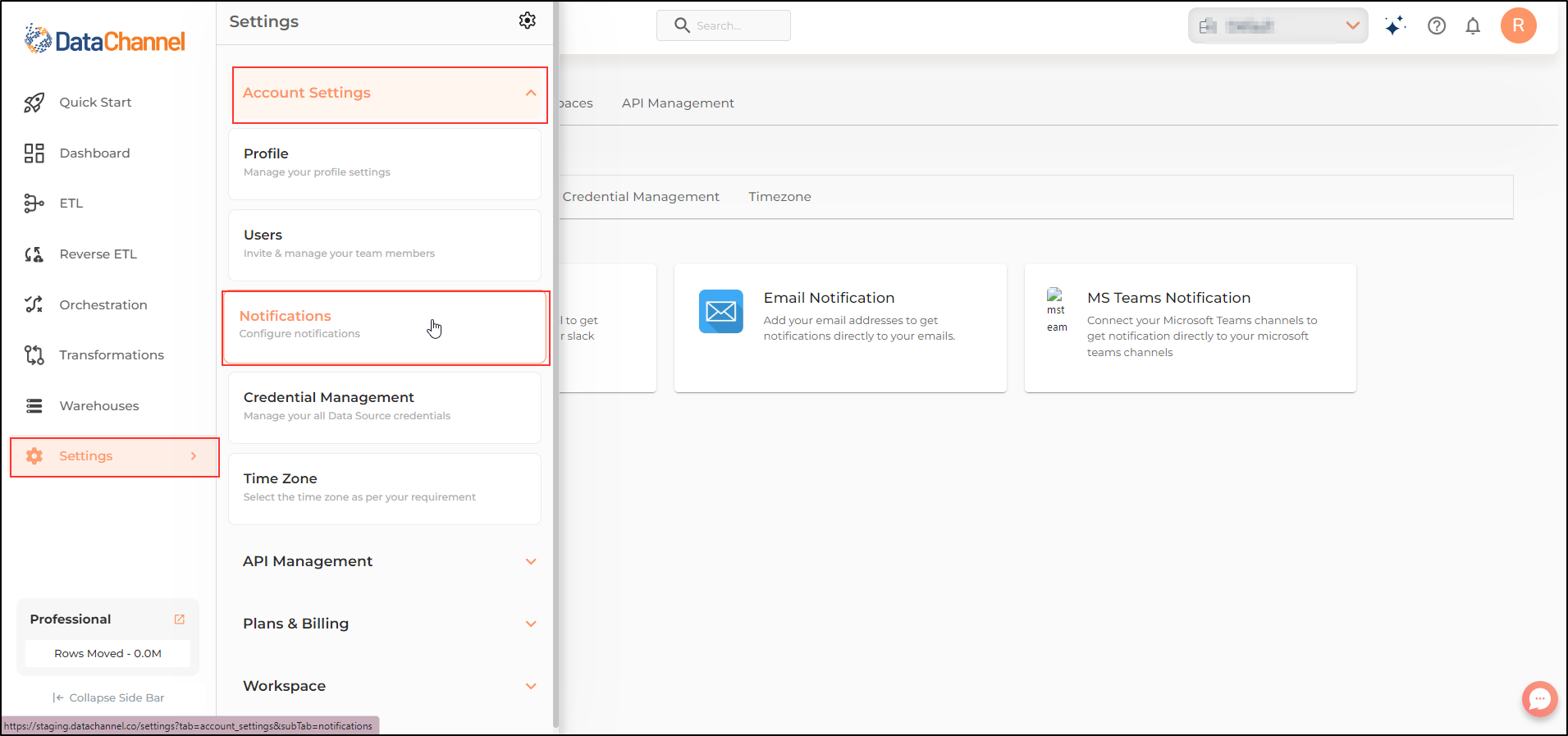1568x736 pixels.
Task: Click gear icon in Settings panel header
Action: [x=528, y=21]
